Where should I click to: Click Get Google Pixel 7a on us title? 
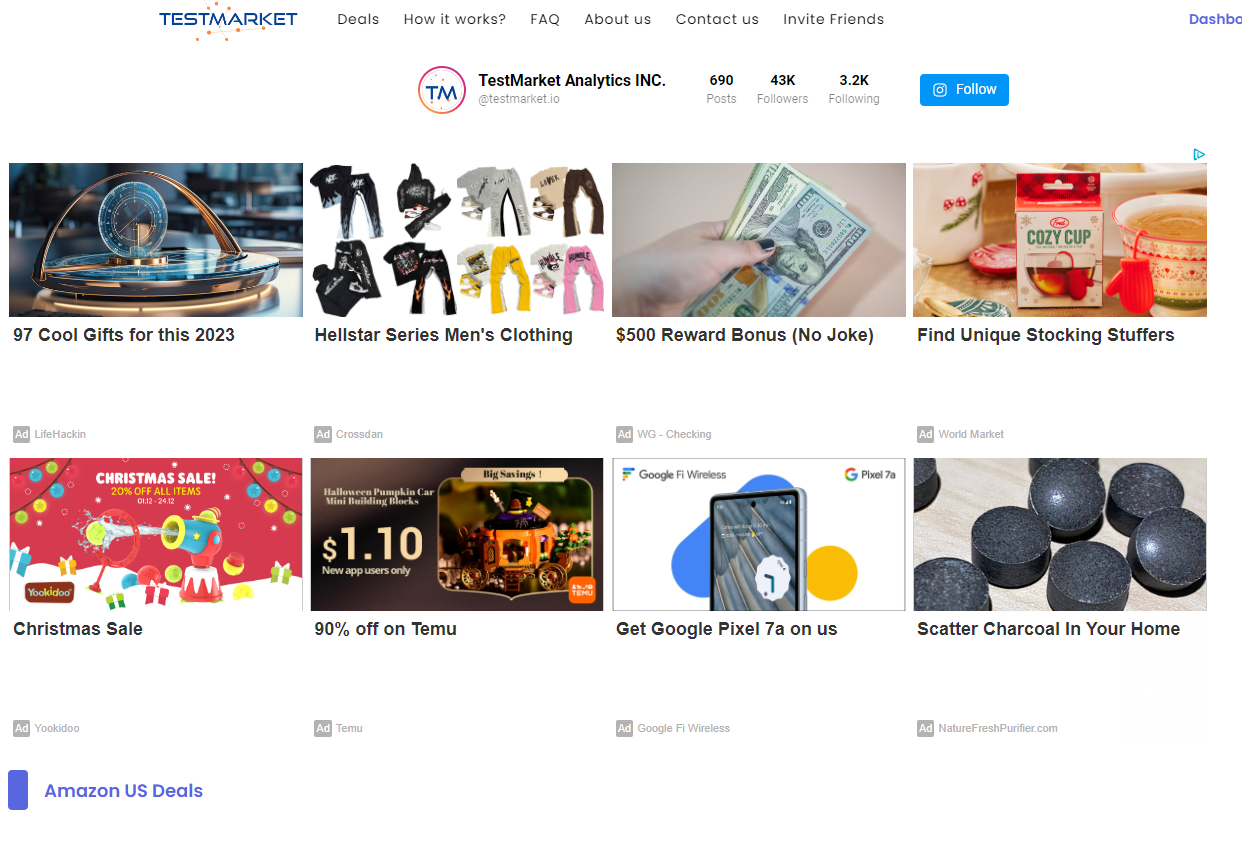tap(727, 629)
